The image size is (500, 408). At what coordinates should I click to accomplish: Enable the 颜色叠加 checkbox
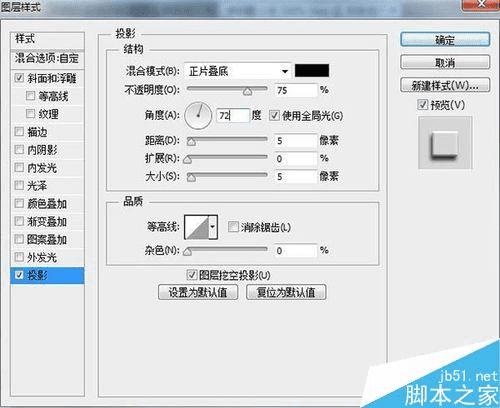19,203
